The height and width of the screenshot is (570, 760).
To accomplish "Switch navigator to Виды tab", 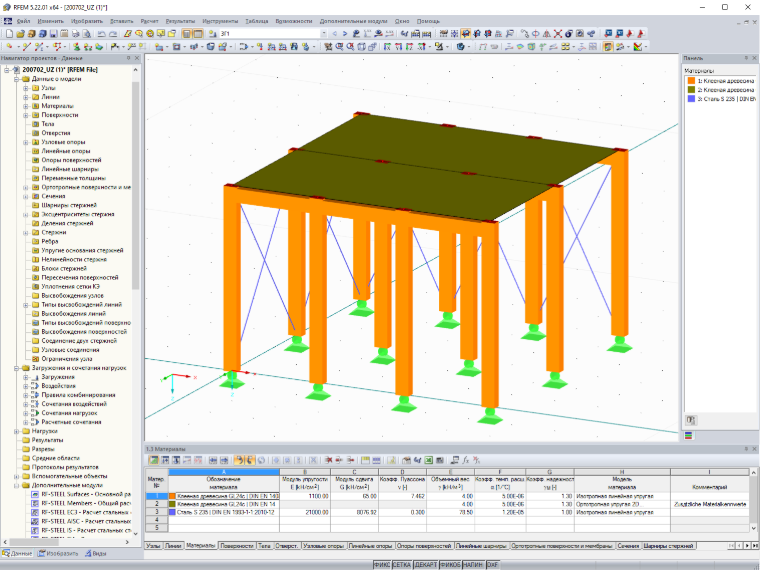I will 95,554.
